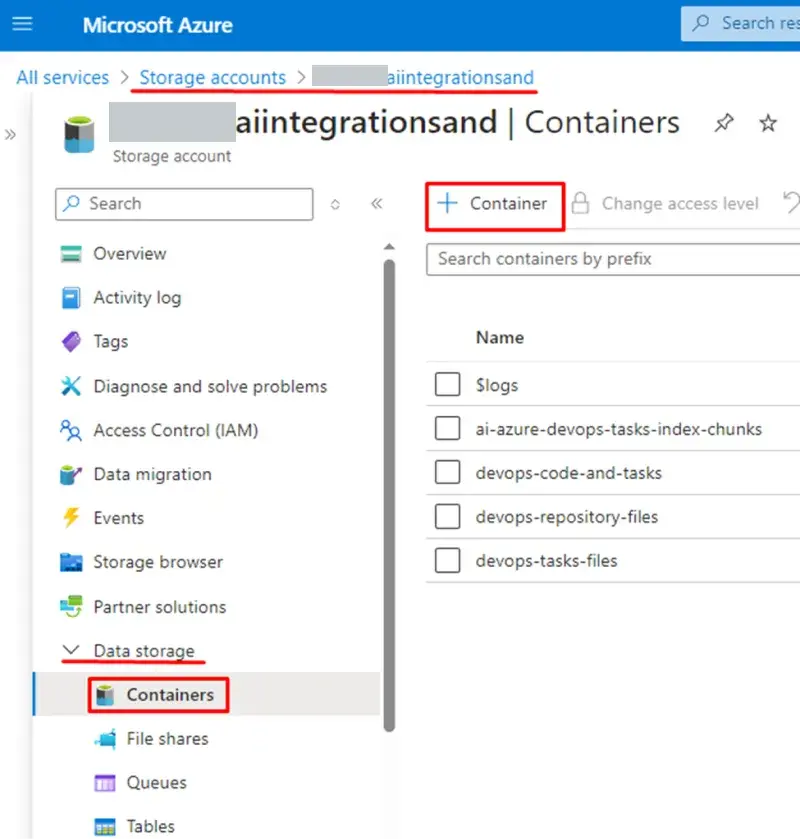800x839 pixels.
Task: Select the $logs container checkbox
Action: pos(447,384)
